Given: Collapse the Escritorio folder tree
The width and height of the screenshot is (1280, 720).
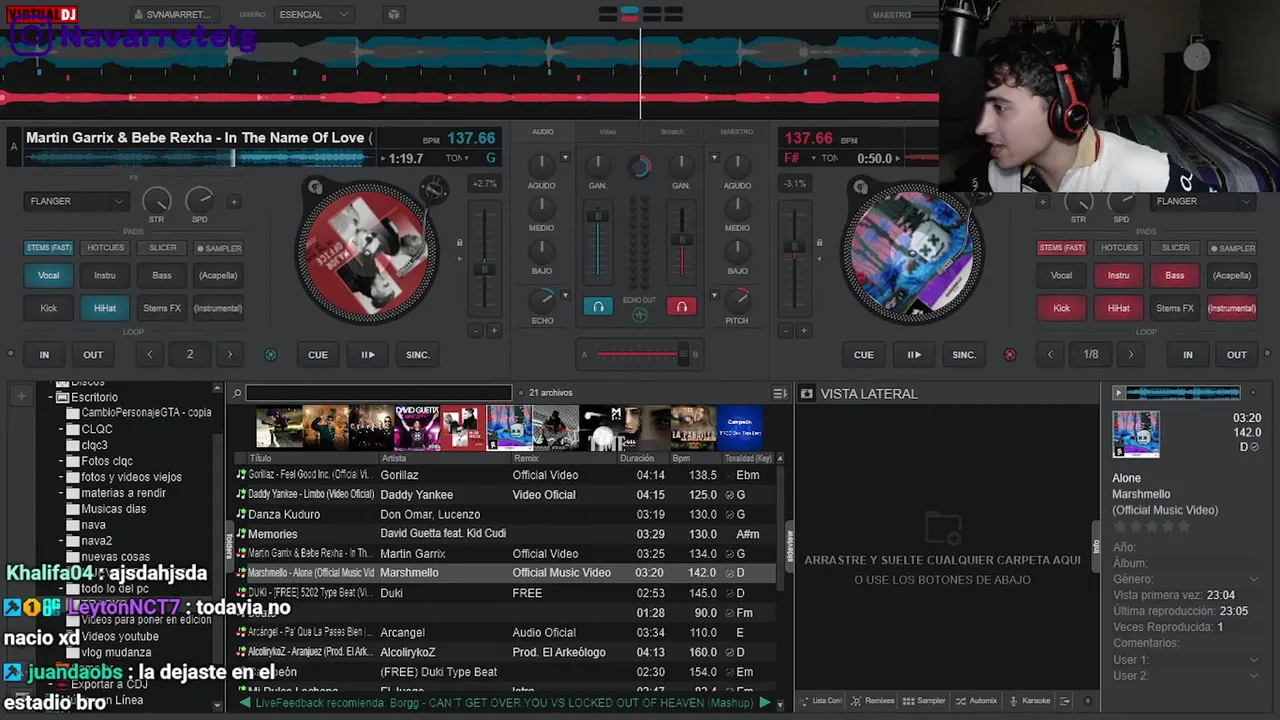Looking at the screenshot, I should click(x=51, y=397).
